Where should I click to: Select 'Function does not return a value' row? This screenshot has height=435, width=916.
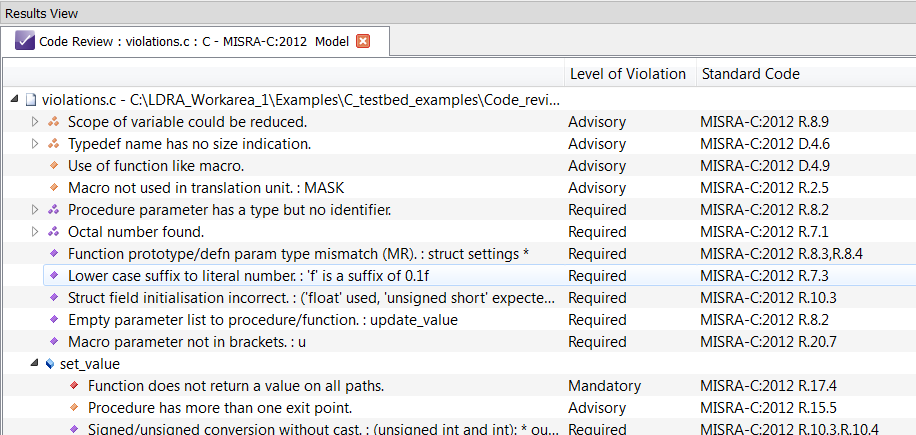point(236,385)
